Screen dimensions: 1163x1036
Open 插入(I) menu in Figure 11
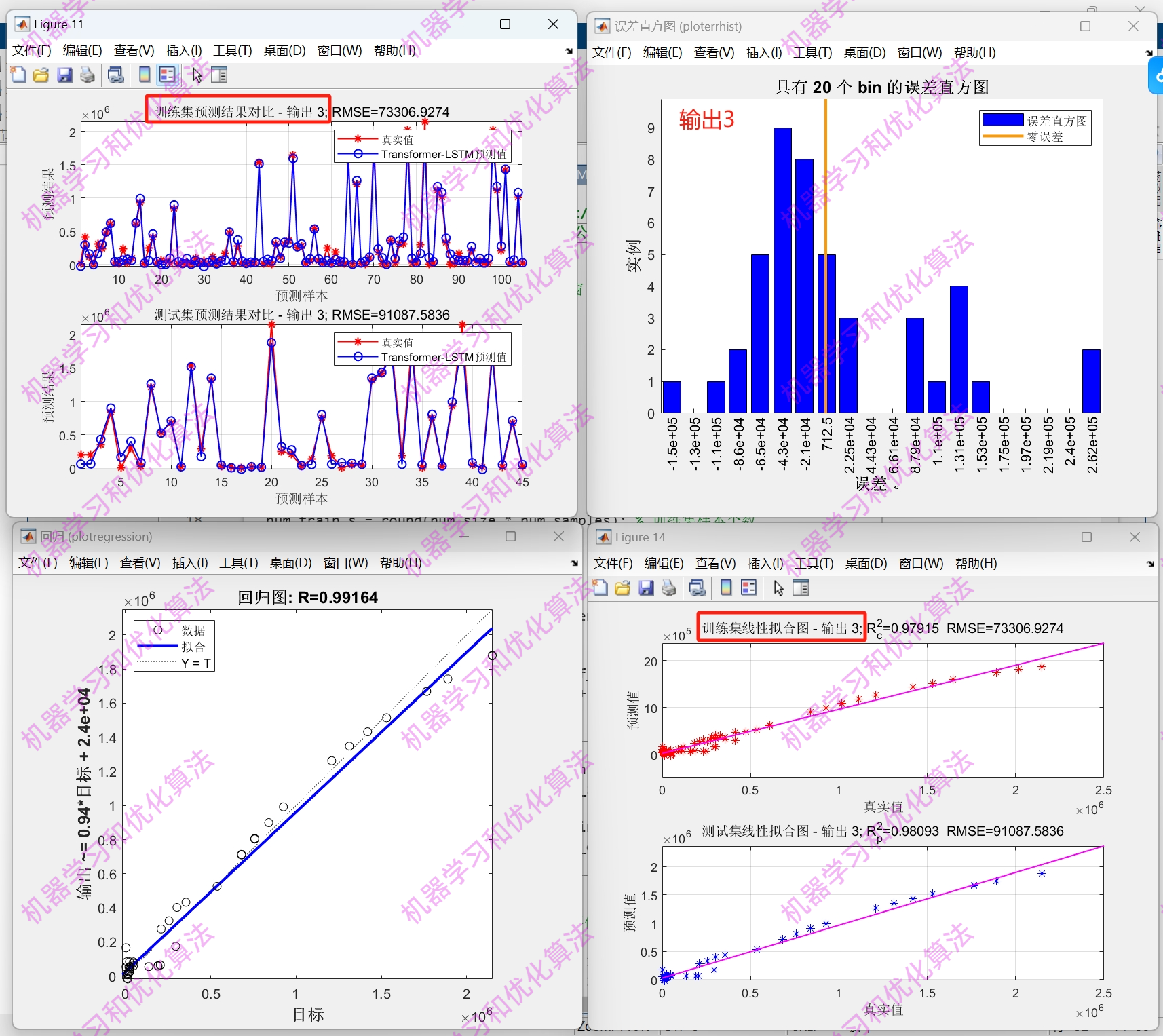tap(184, 51)
